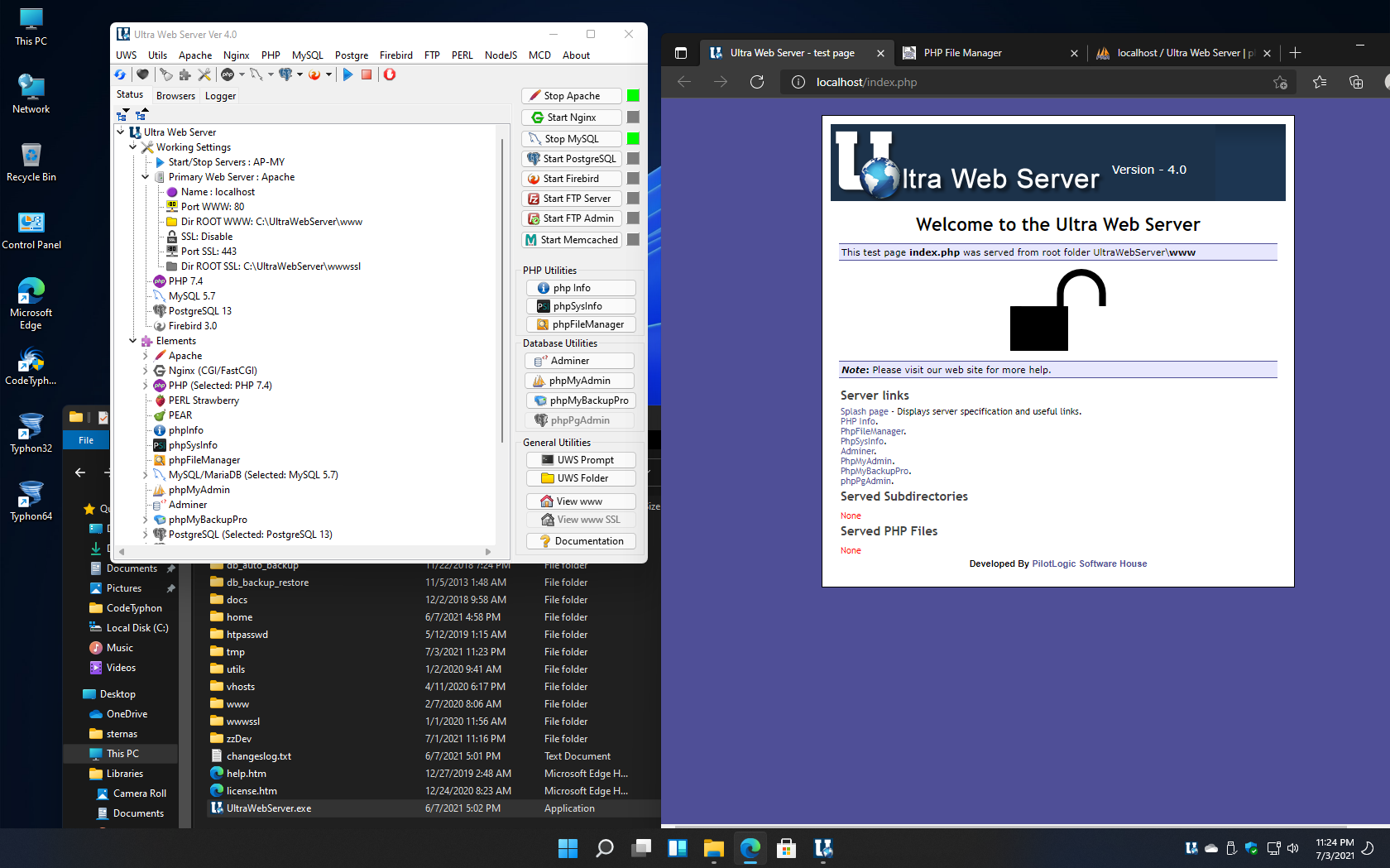Image resolution: width=1390 pixels, height=868 pixels.
Task: Click the red power quit icon
Action: (390, 74)
